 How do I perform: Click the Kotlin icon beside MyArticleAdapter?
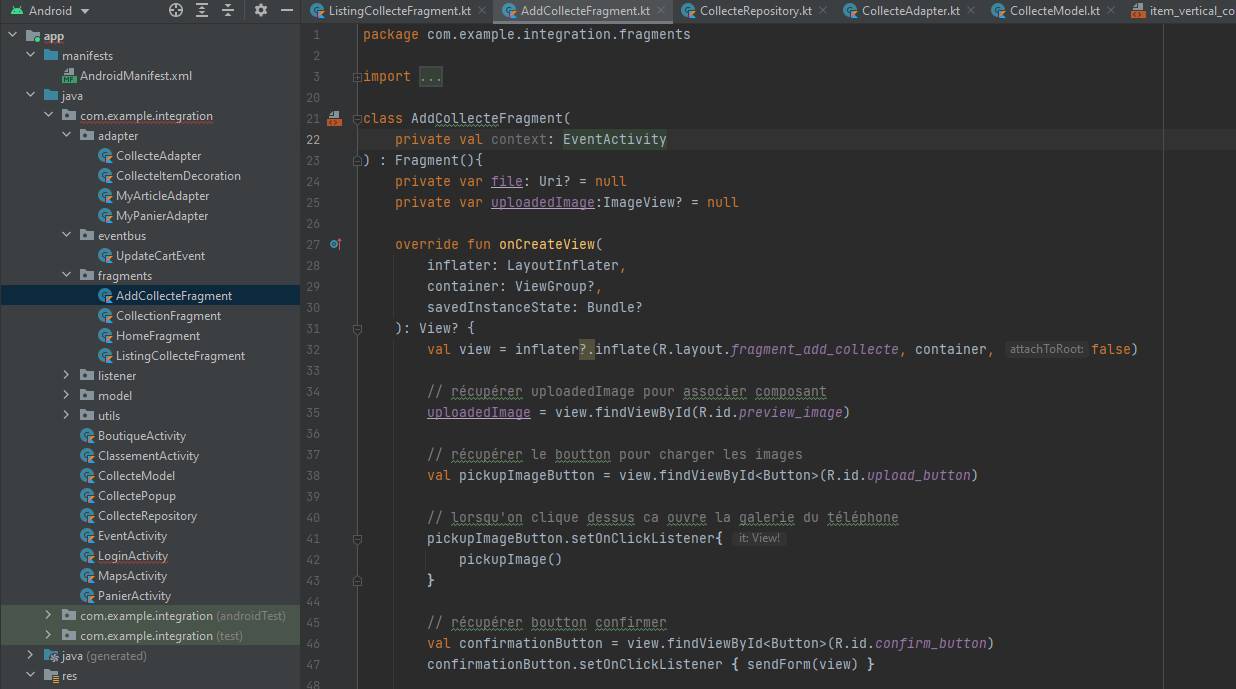[105, 196]
